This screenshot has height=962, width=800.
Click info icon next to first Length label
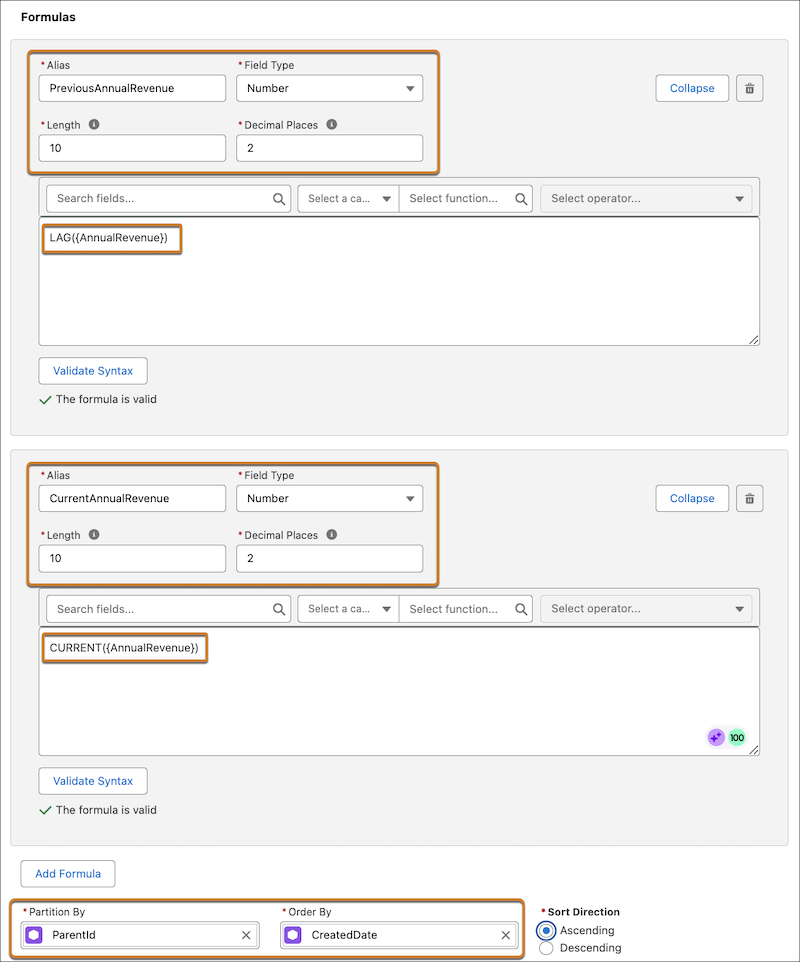coord(94,125)
